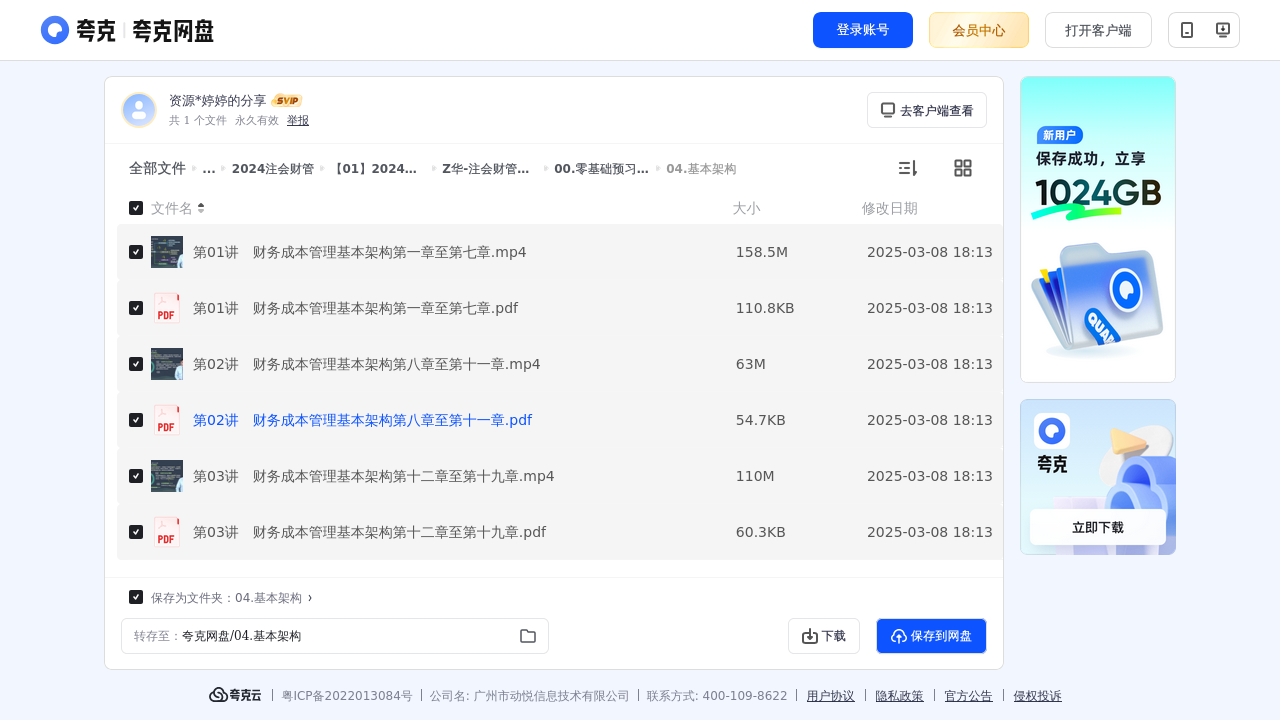1280x720 pixels.
Task: Click the Quark logo icon
Action: [x=55, y=30]
